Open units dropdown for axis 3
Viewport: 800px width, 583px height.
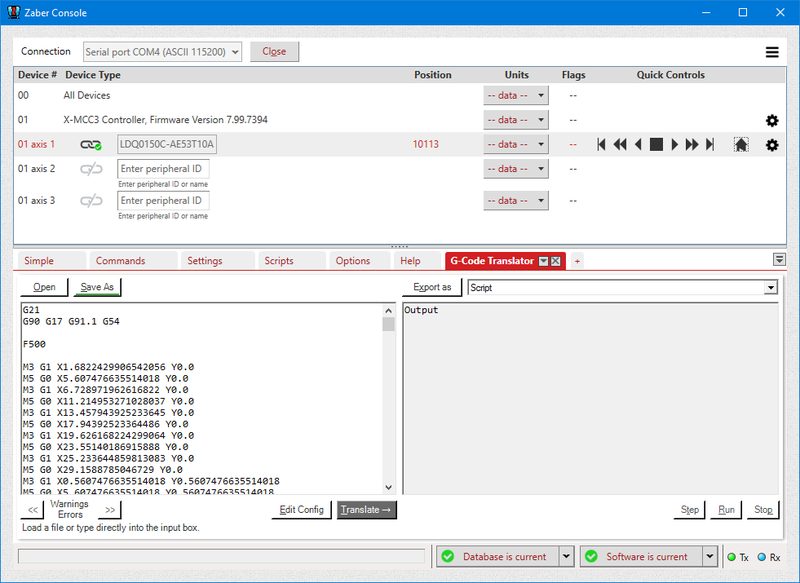click(x=516, y=200)
